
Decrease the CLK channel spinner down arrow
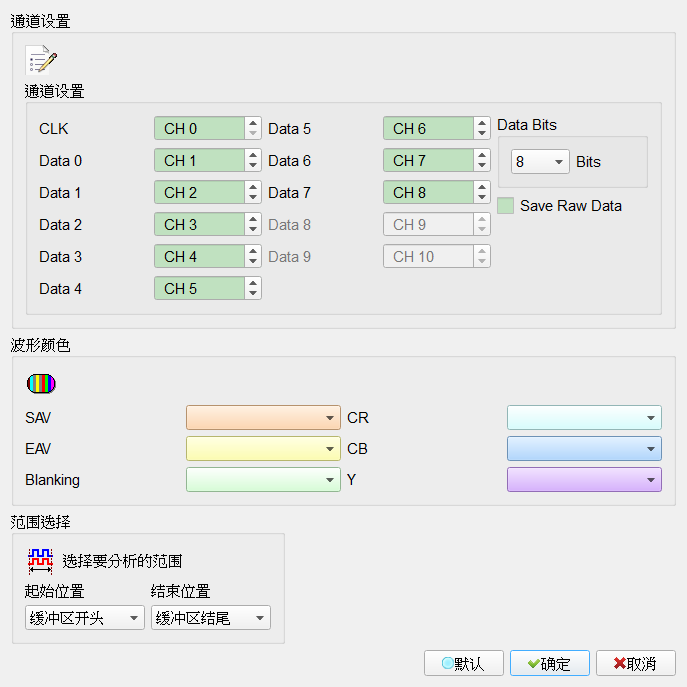pos(253,134)
